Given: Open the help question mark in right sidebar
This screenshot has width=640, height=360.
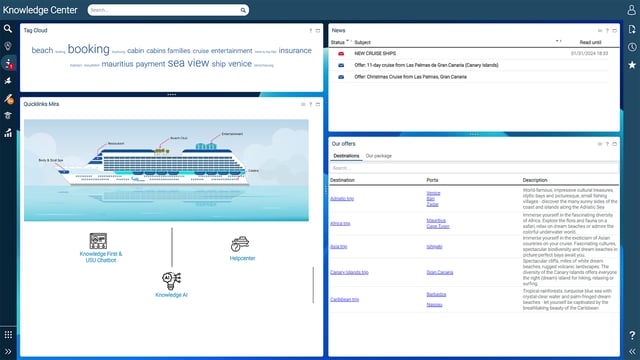Looking at the screenshot, I should click(632, 335).
